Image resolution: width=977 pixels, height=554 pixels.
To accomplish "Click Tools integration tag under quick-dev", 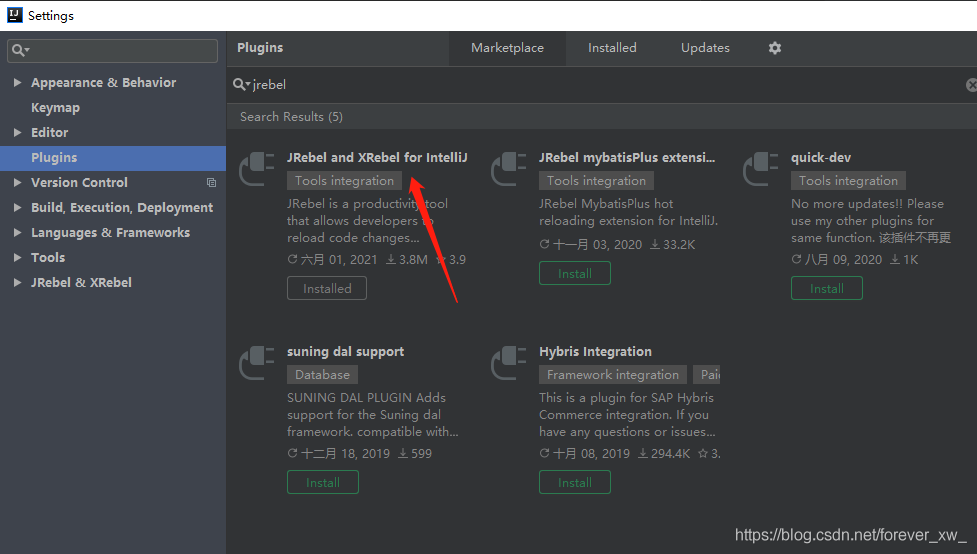I will click(848, 181).
